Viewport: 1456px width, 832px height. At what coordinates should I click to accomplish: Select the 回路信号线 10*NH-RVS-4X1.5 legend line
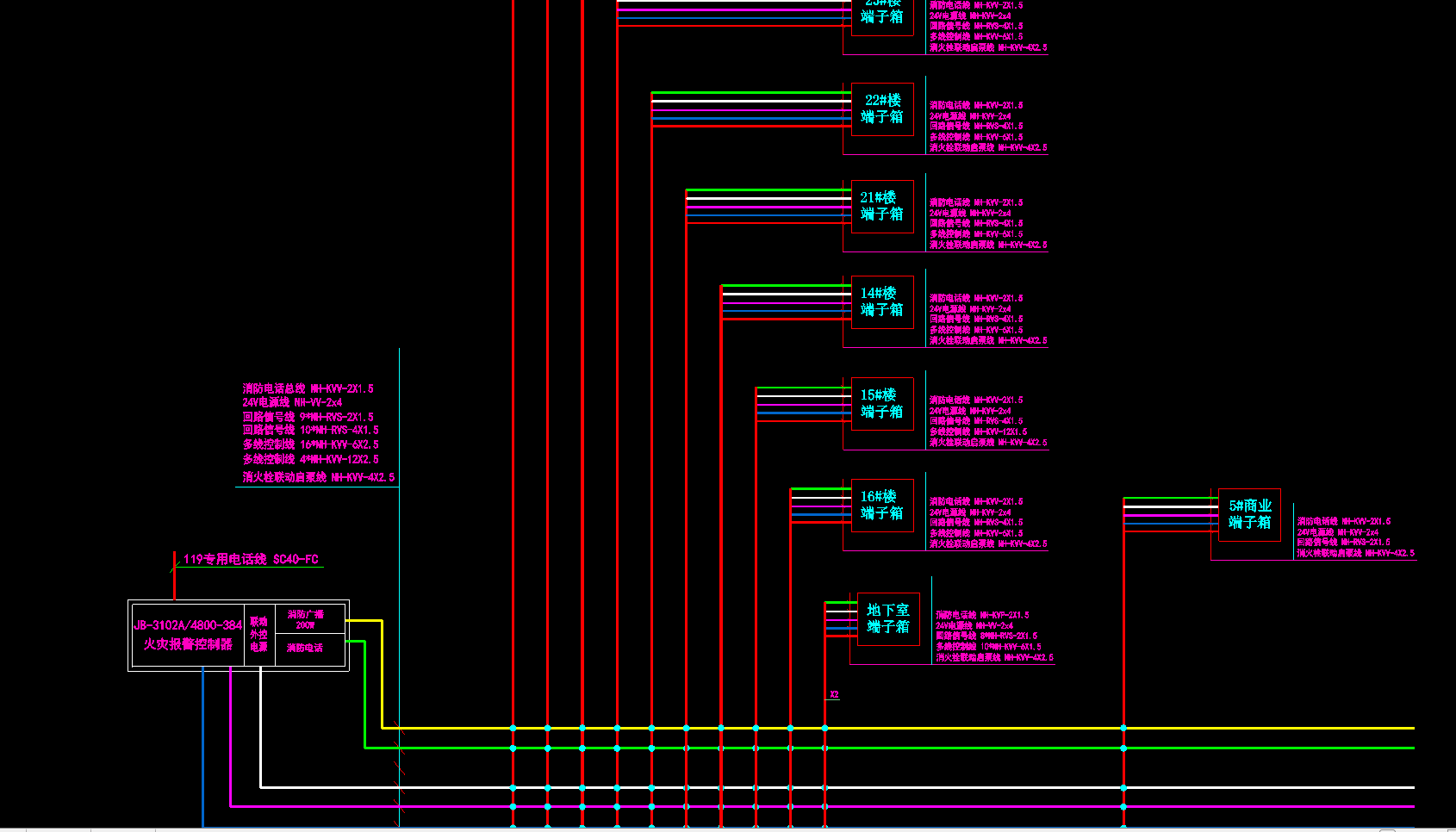[x=311, y=430]
